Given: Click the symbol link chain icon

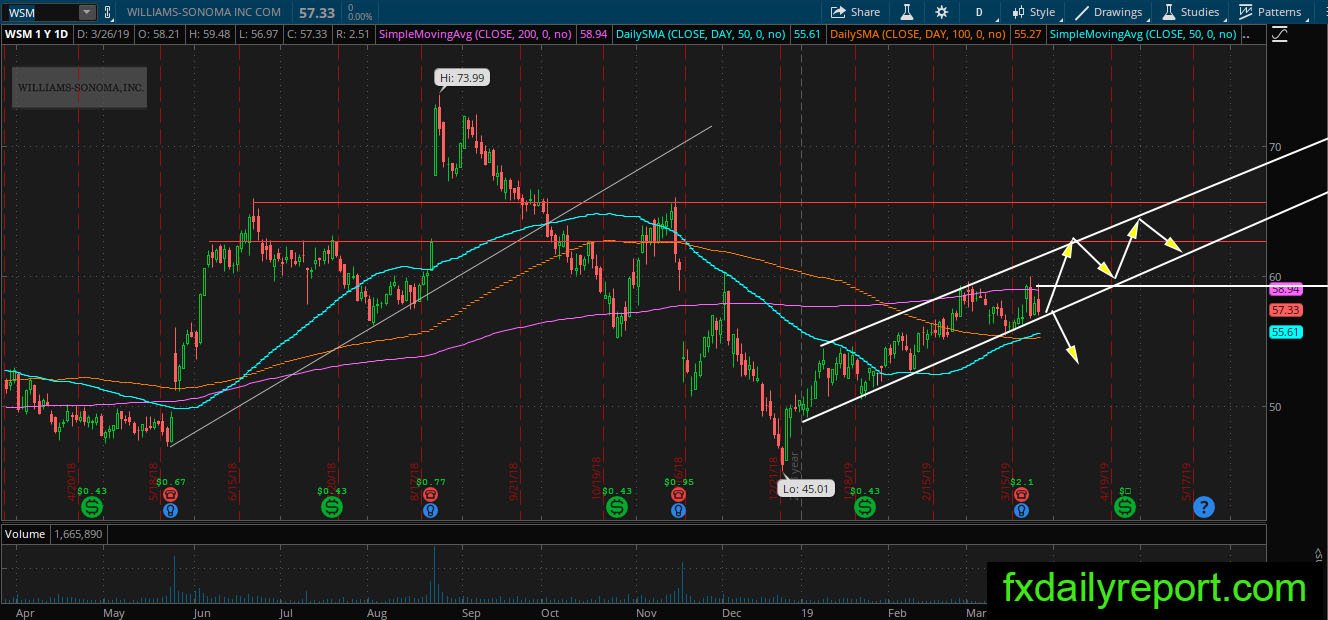Looking at the screenshot, I should [x=107, y=12].
